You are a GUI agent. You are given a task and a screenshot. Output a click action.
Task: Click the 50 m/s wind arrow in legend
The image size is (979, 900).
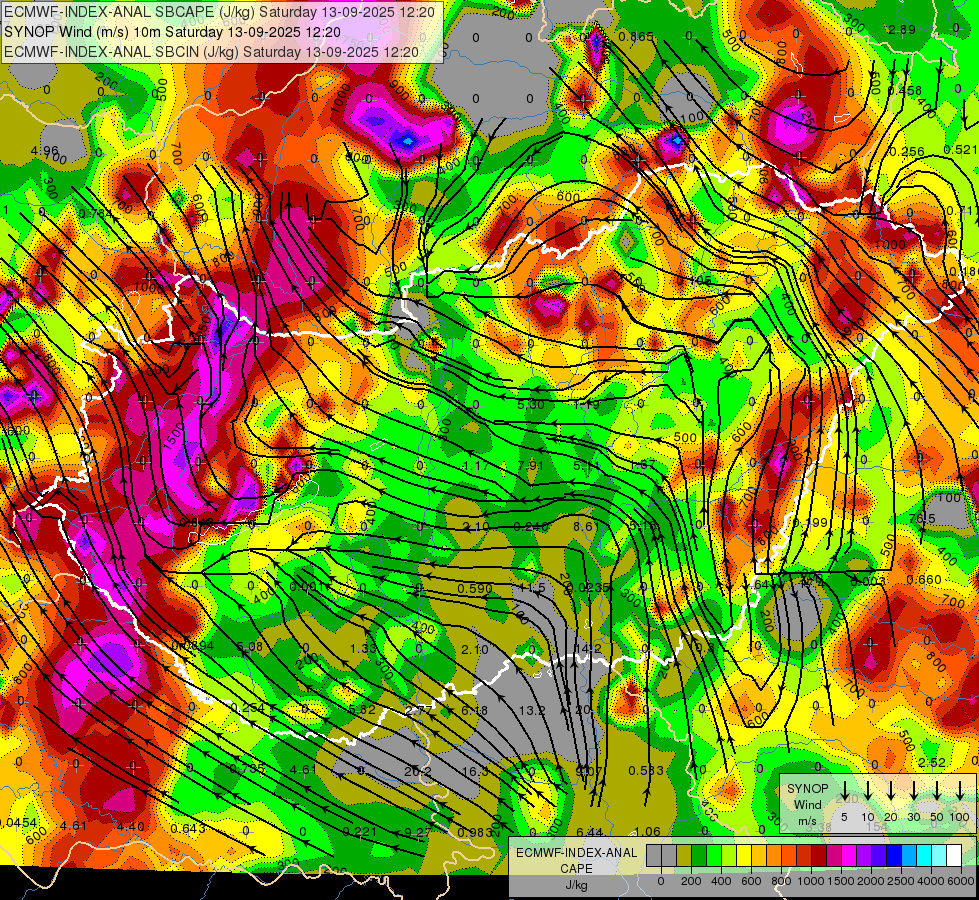[937, 790]
